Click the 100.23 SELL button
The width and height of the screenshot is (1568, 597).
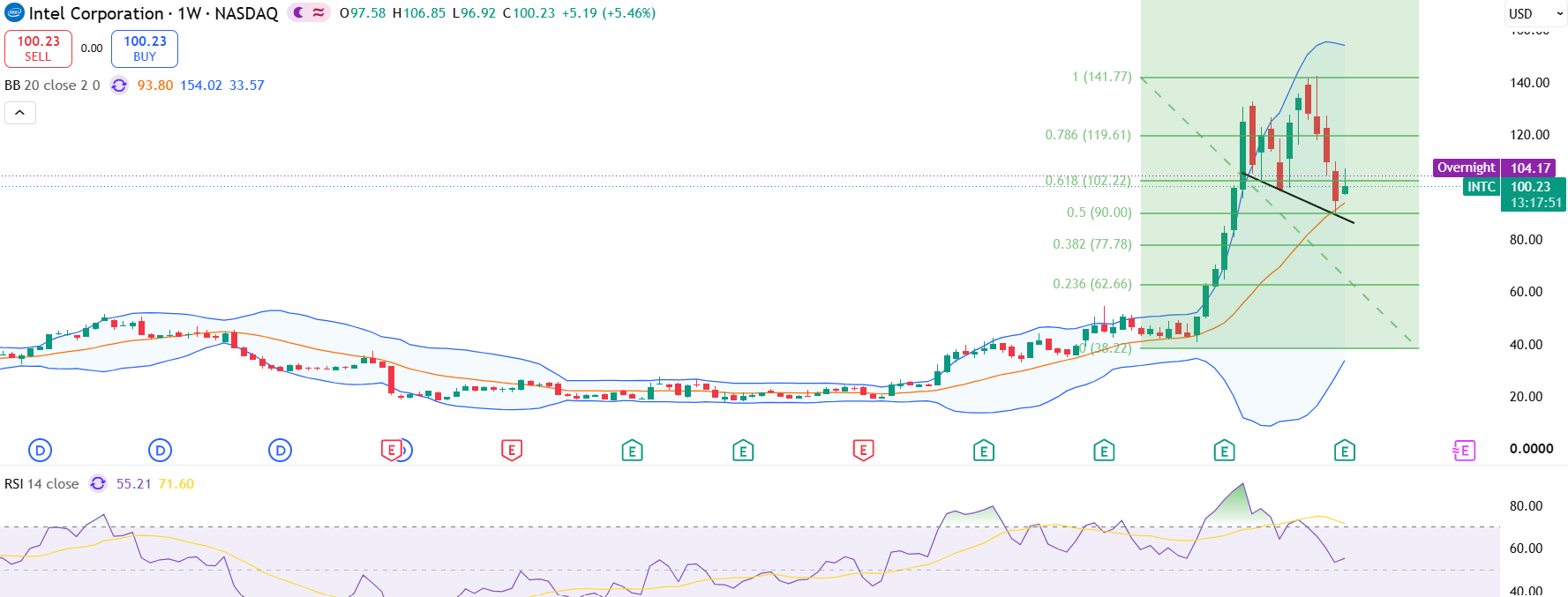[x=38, y=49]
